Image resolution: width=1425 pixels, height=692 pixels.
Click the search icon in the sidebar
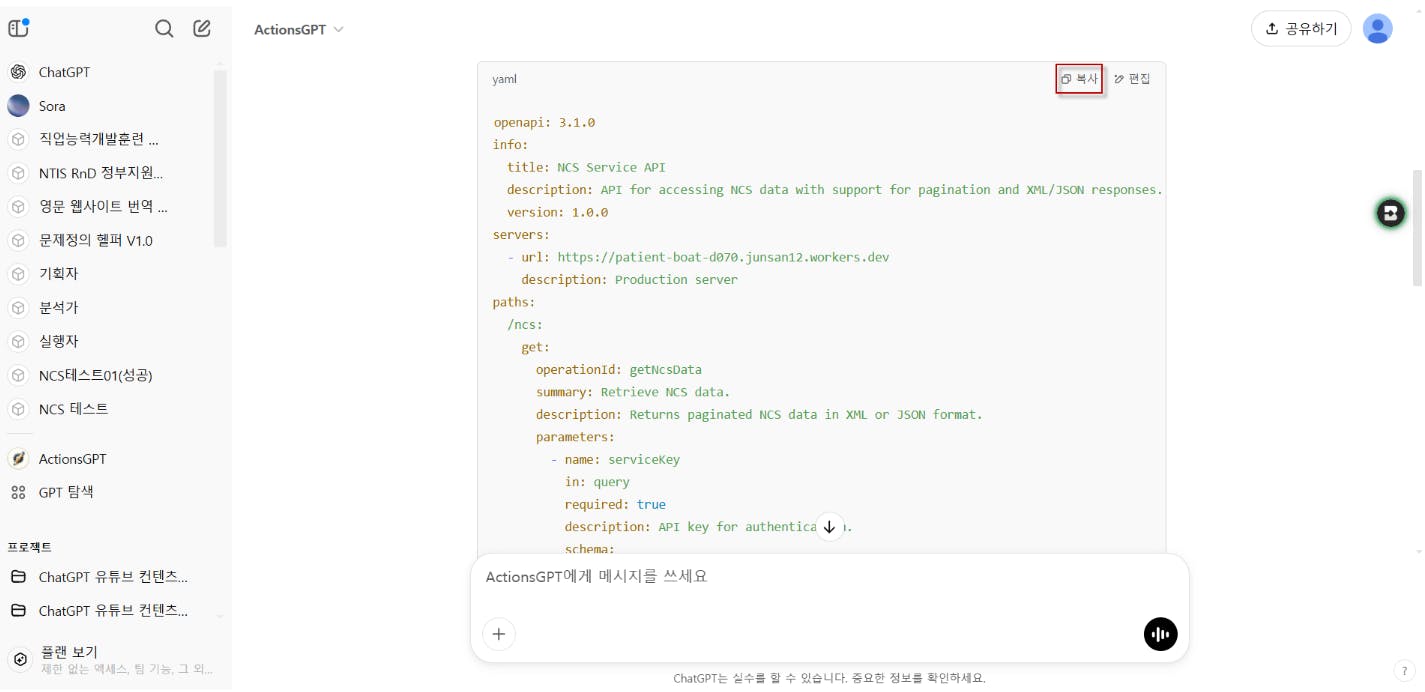(164, 28)
